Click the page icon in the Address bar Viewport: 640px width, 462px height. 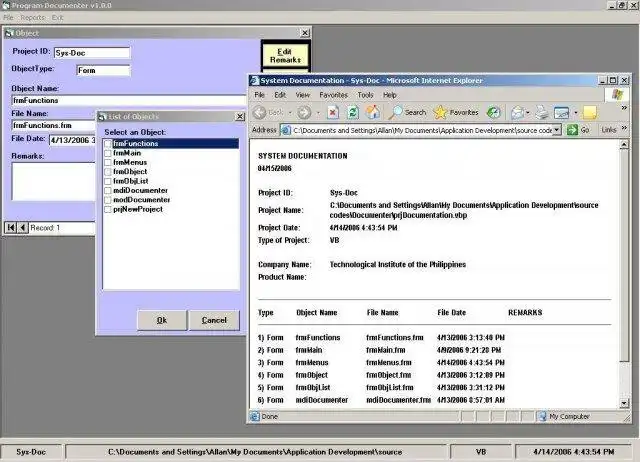click(286, 130)
